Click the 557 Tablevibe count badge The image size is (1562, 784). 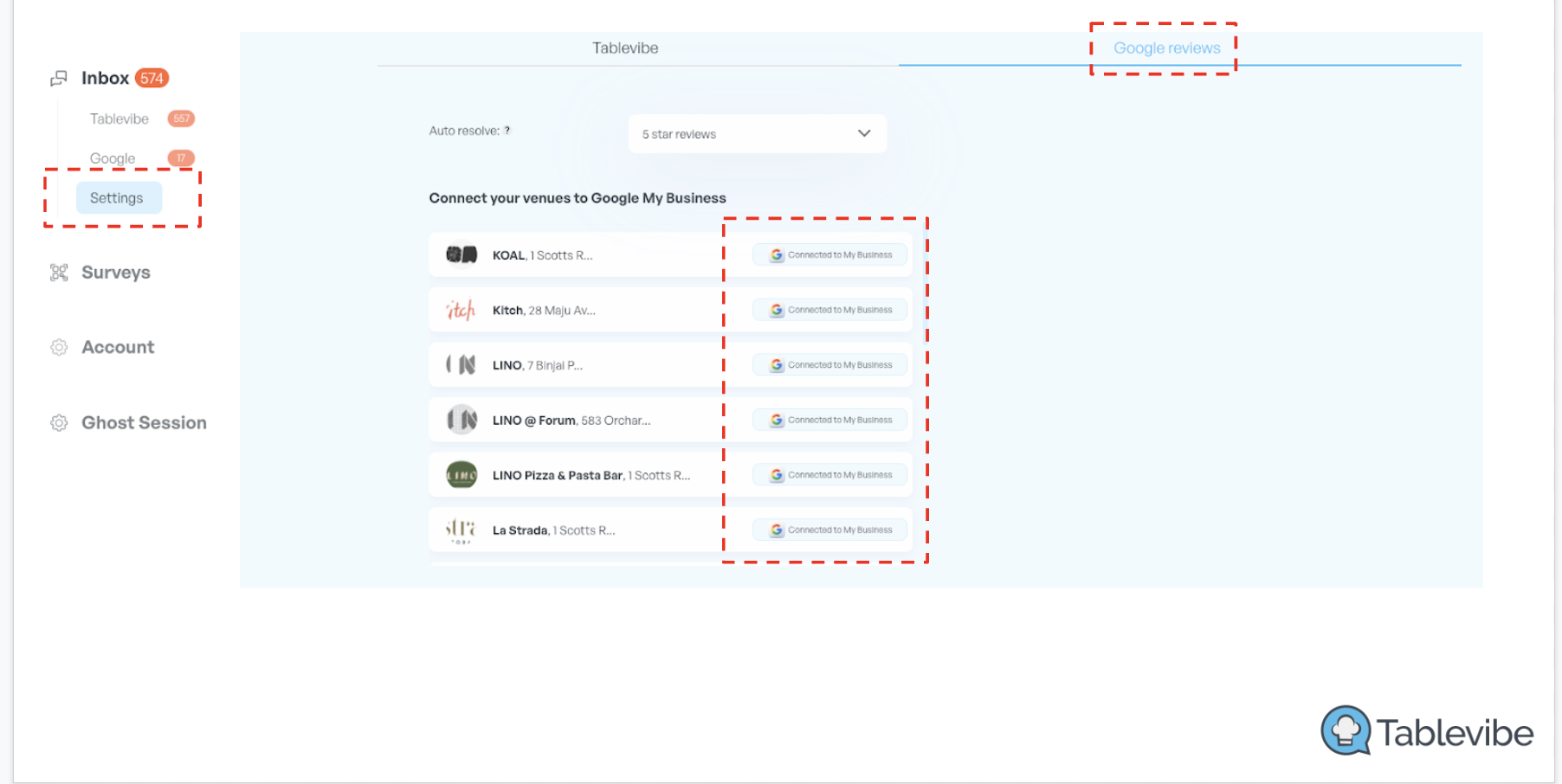[x=181, y=119]
